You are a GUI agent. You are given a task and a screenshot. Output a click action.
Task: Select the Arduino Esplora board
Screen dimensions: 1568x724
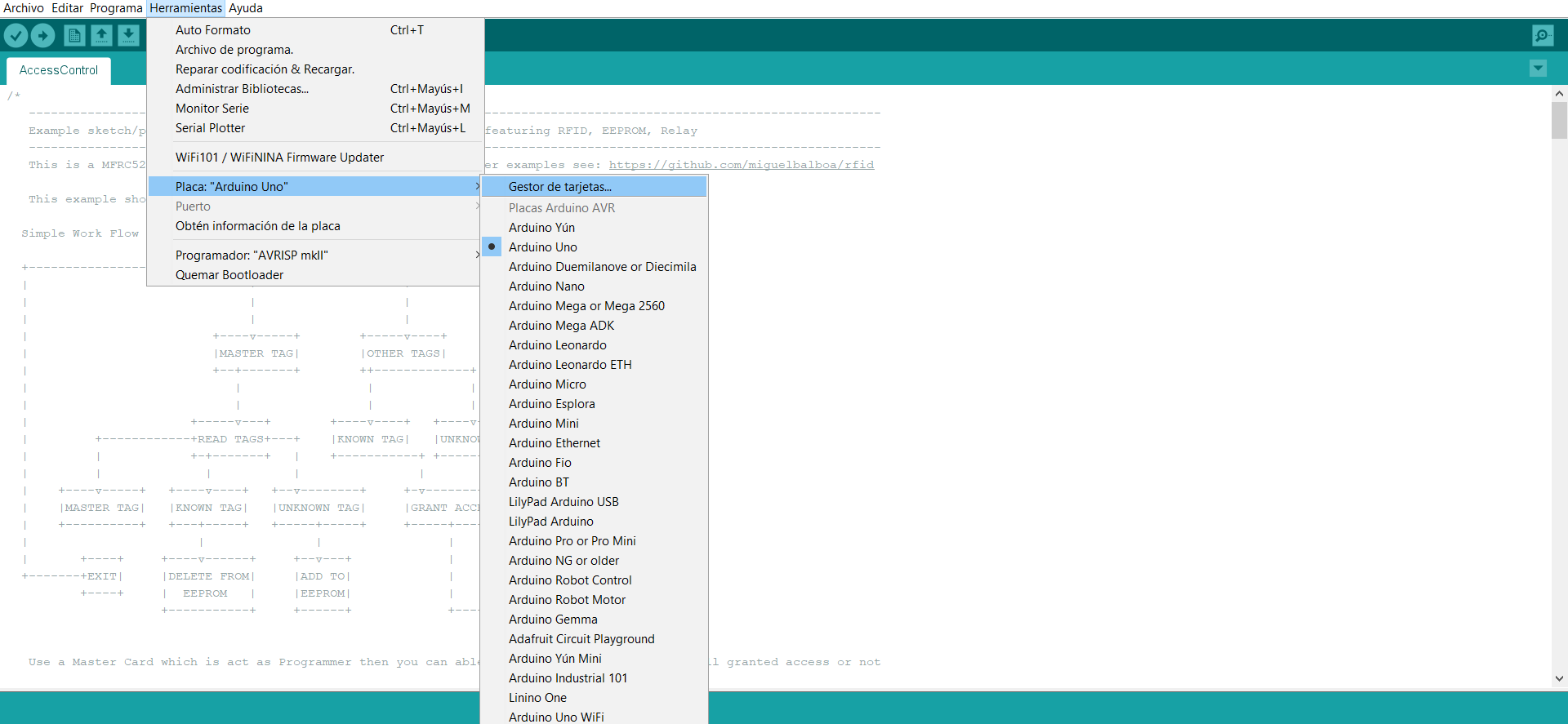[594, 404]
